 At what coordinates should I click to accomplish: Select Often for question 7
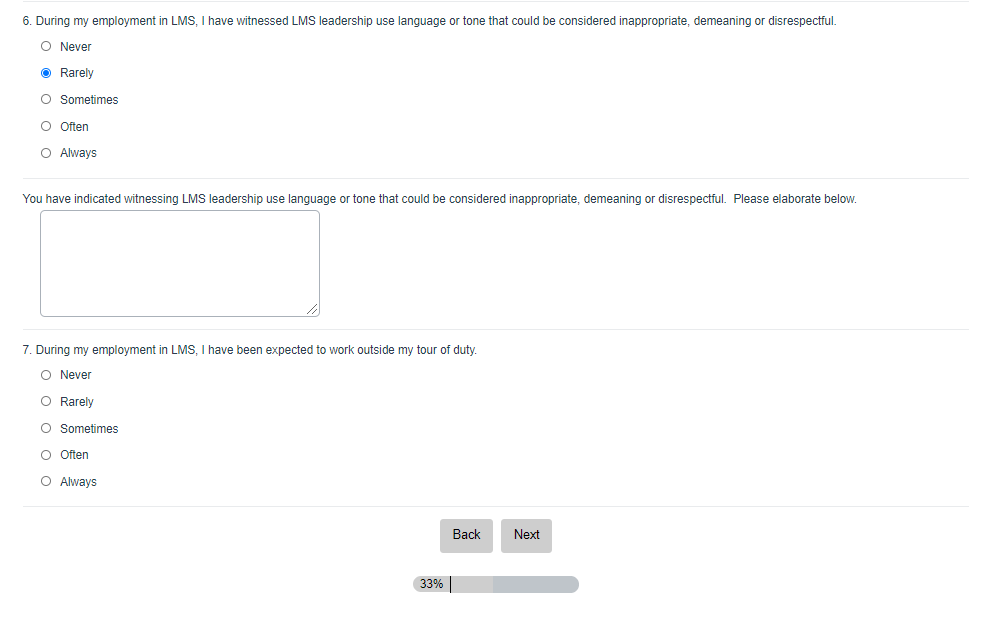pyautogui.click(x=46, y=455)
